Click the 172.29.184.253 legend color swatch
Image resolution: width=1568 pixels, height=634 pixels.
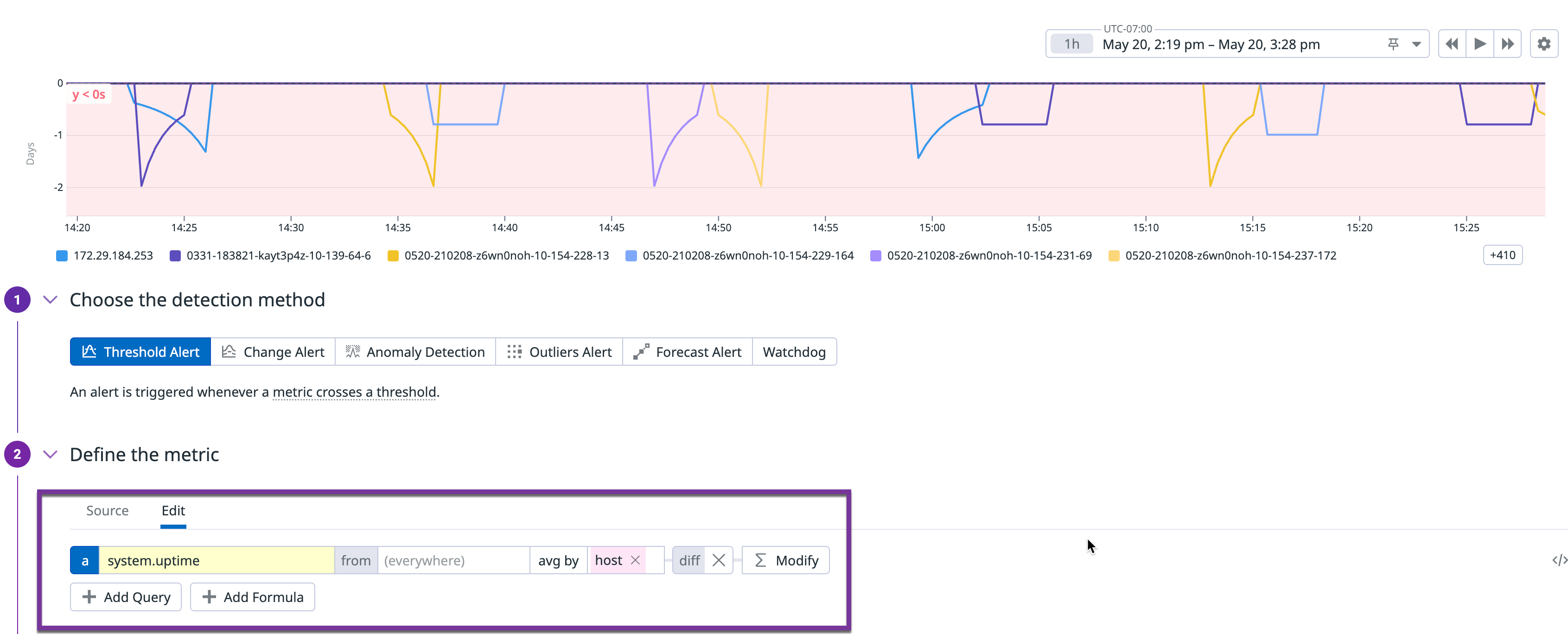point(62,255)
